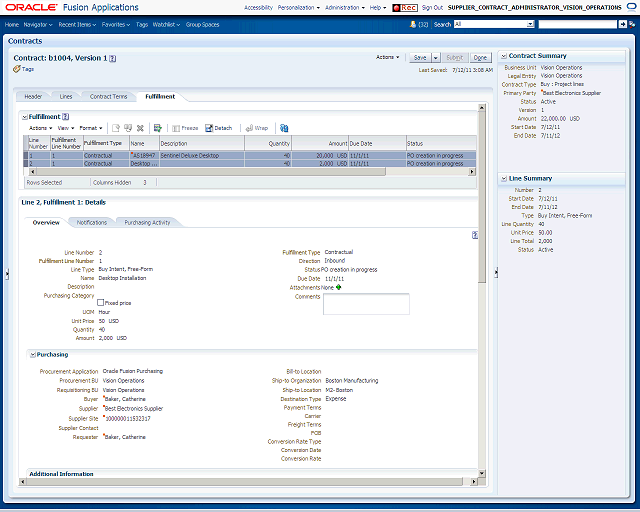Toggle the Fixed price checkbox

click(100, 303)
